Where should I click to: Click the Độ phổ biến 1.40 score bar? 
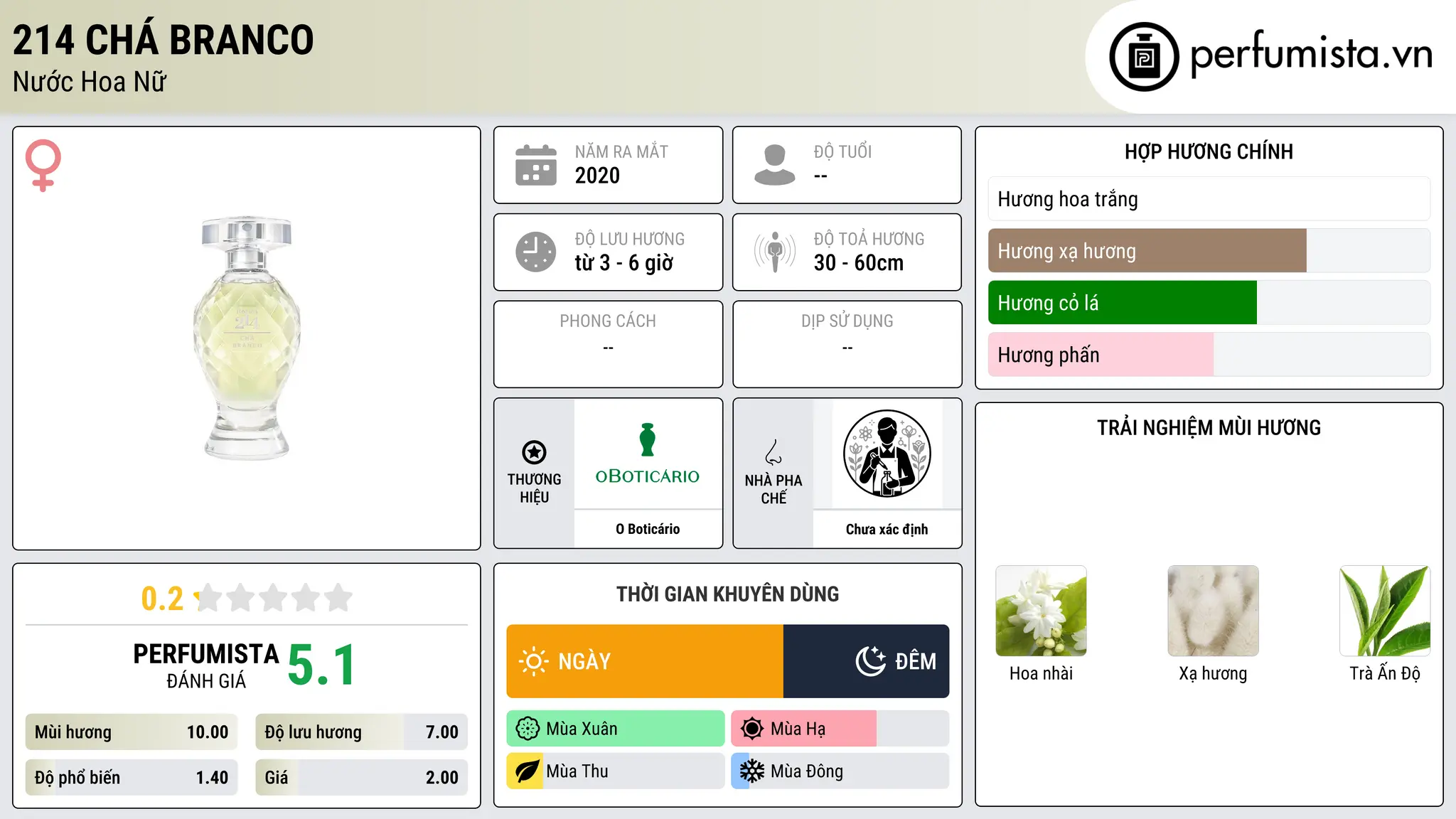point(132,778)
